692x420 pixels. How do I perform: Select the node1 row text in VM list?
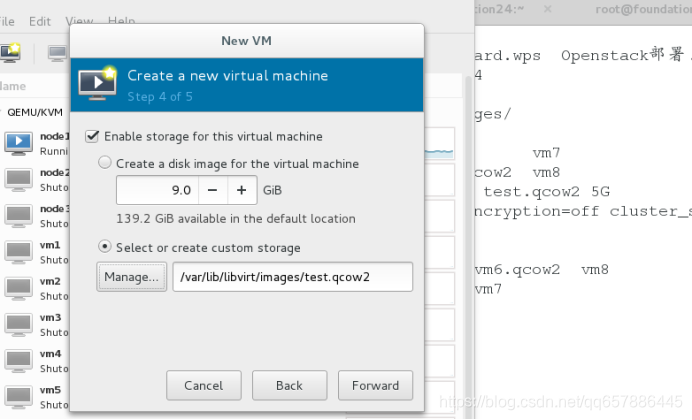coord(55,136)
